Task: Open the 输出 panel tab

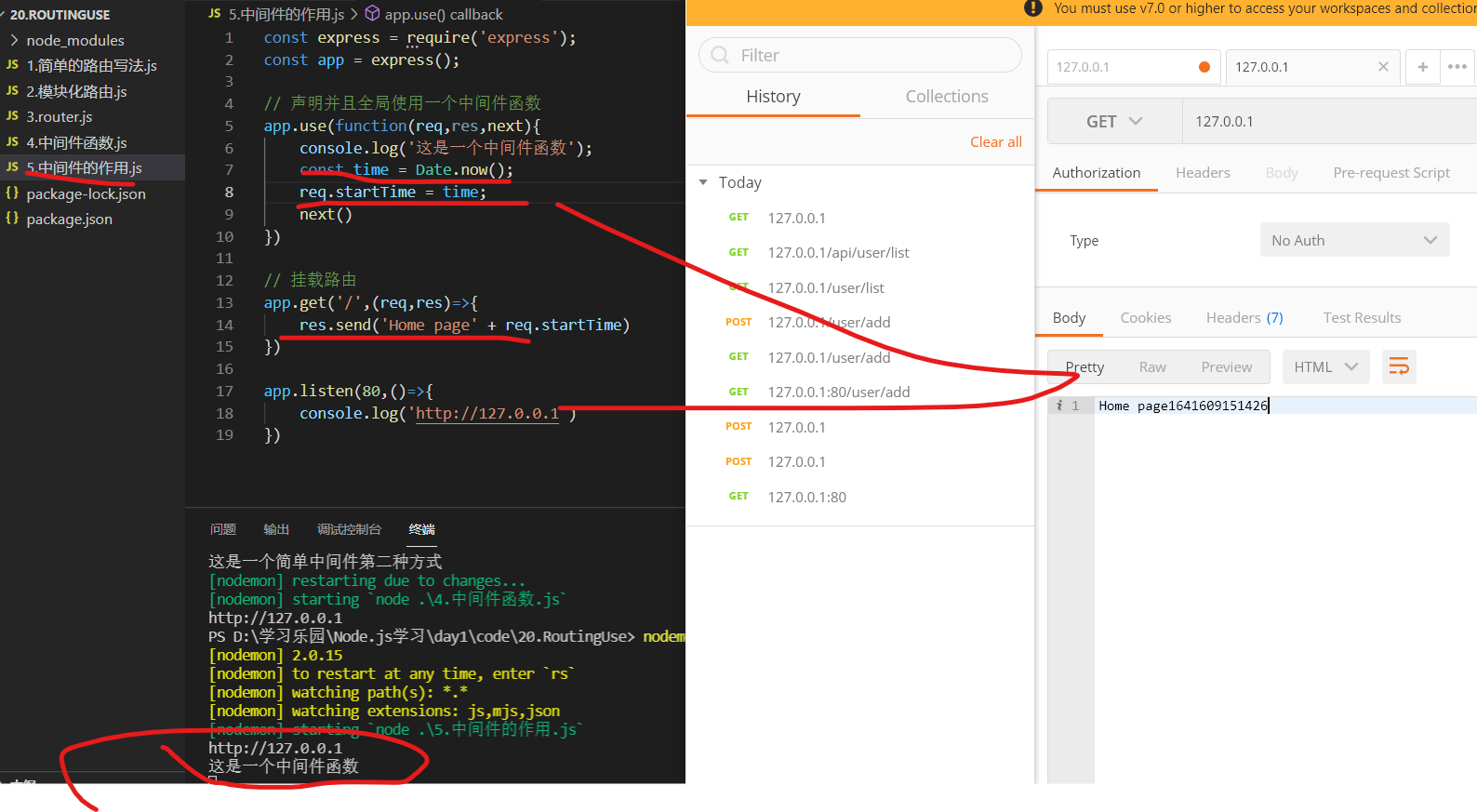Action: [x=276, y=529]
